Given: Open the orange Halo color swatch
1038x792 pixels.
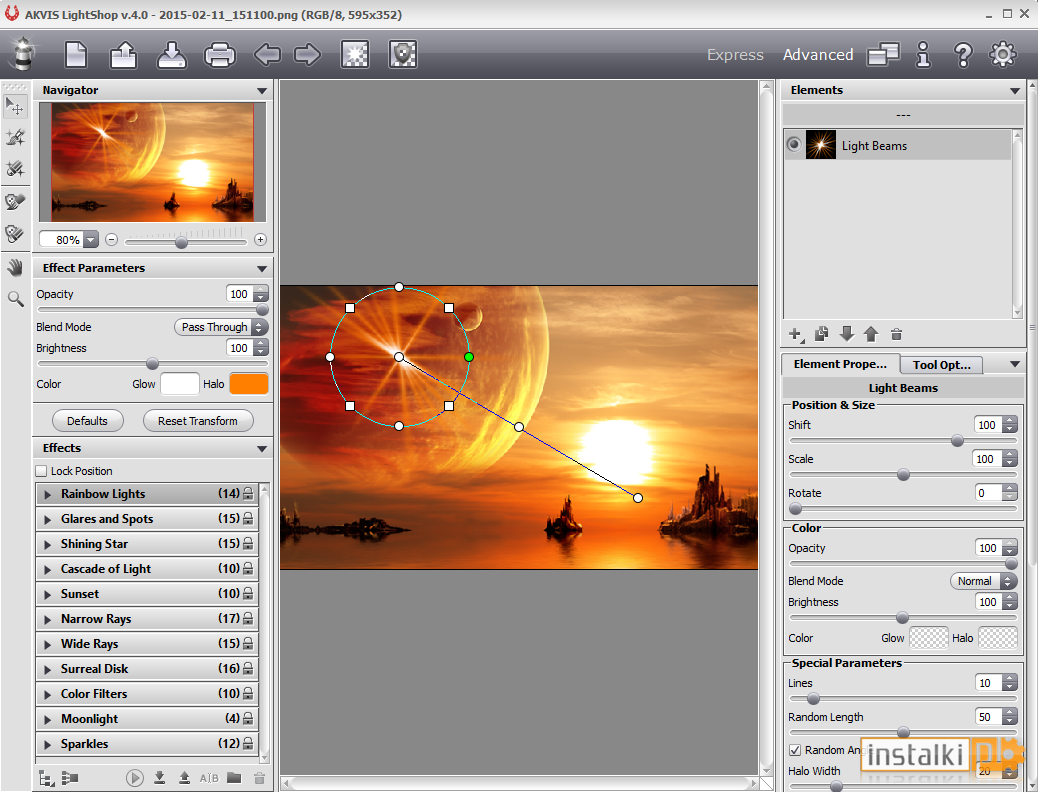Looking at the screenshot, I should (x=249, y=384).
